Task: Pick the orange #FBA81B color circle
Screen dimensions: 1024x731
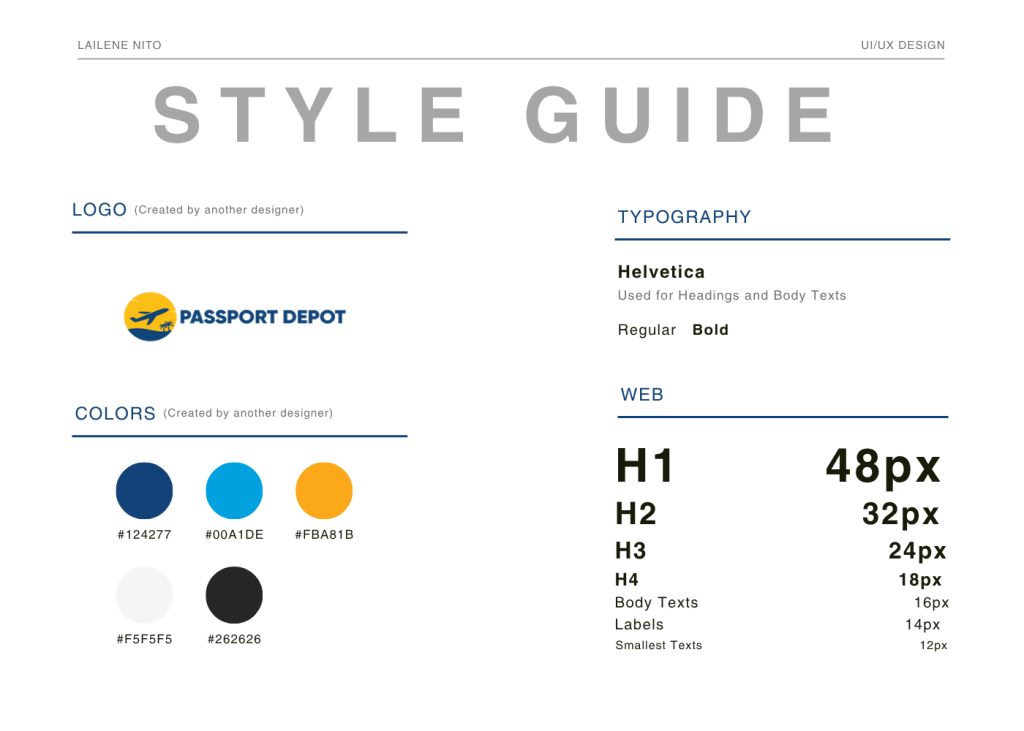Action: point(324,491)
